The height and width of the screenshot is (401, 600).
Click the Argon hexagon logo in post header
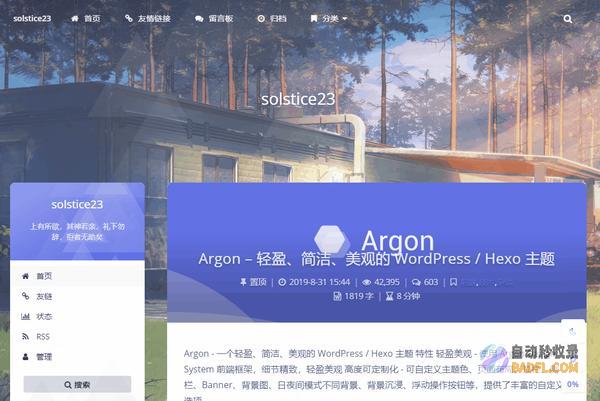pos(331,240)
